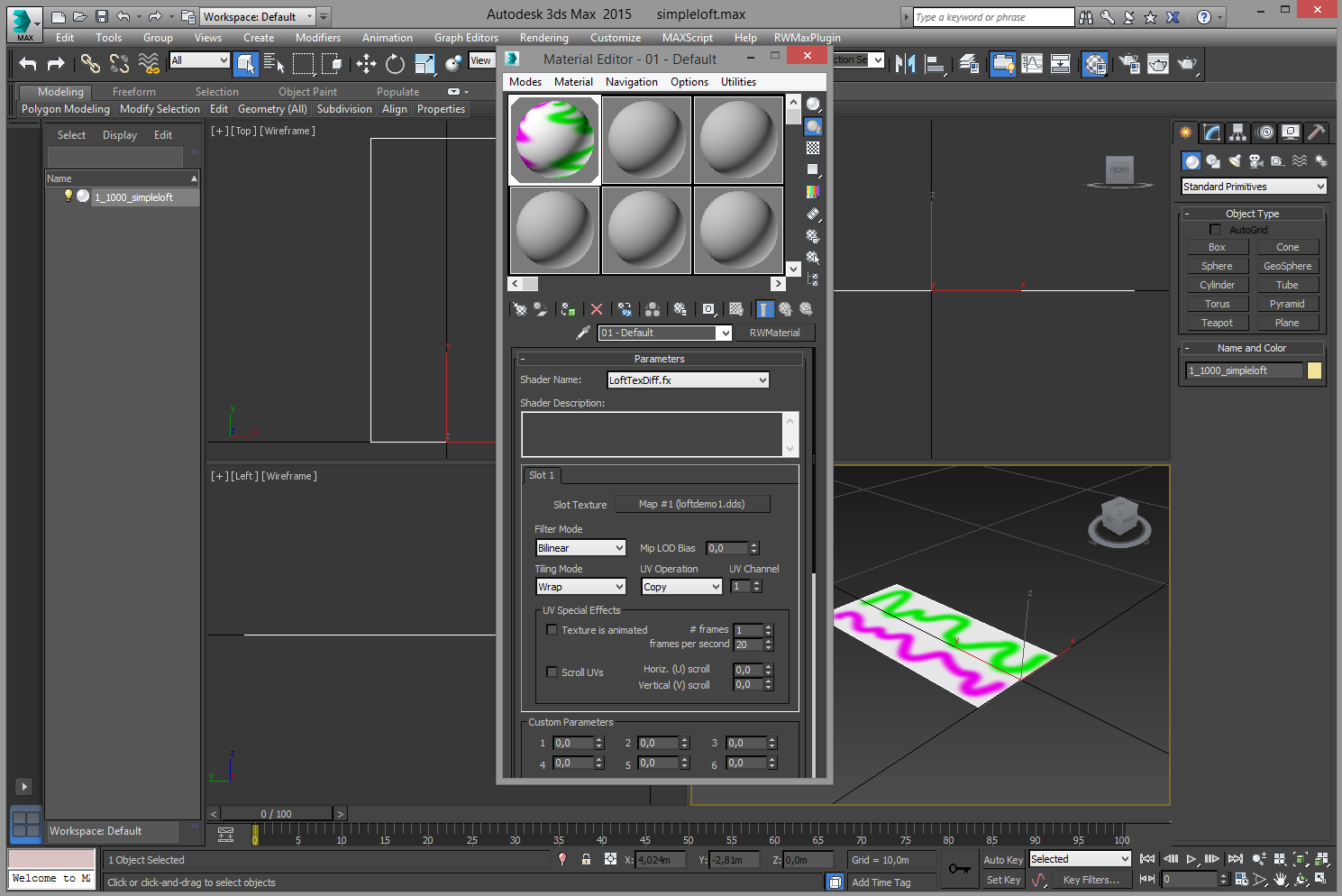Open the MAXScript menu
This screenshot has width=1342, height=896.
pos(687,38)
